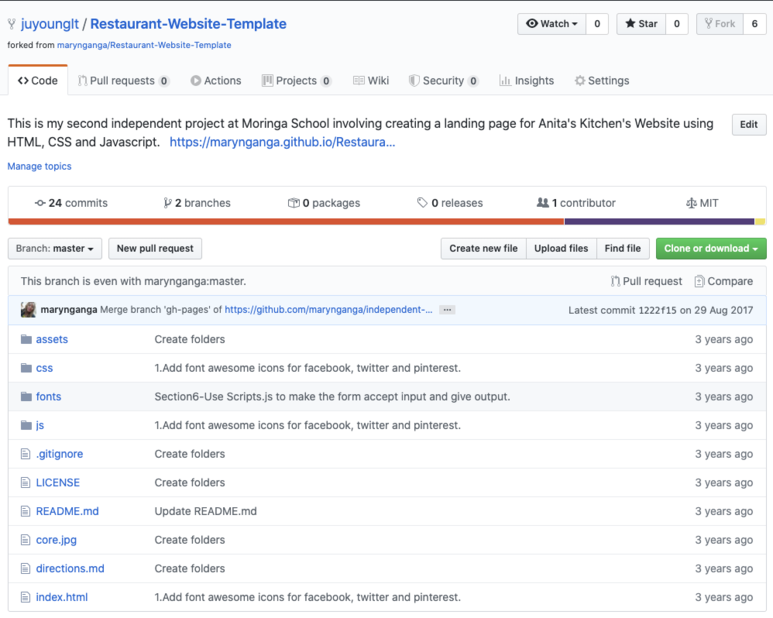773x618 pixels.
Task: Click the fork icon beside juyounglt
Action: 12,24
